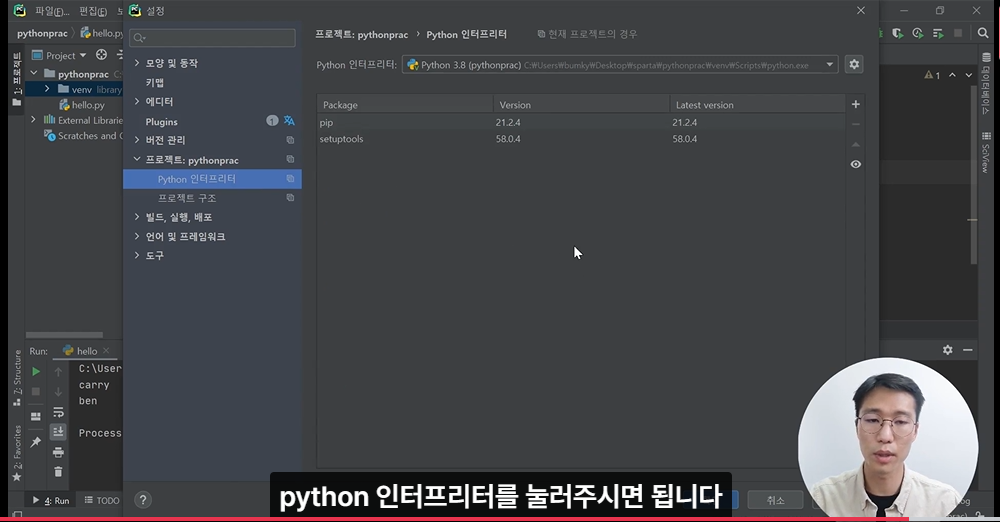1000x522 pixels.
Task: Hide the Run panel with the minus icon
Action: tap(967, 350)
